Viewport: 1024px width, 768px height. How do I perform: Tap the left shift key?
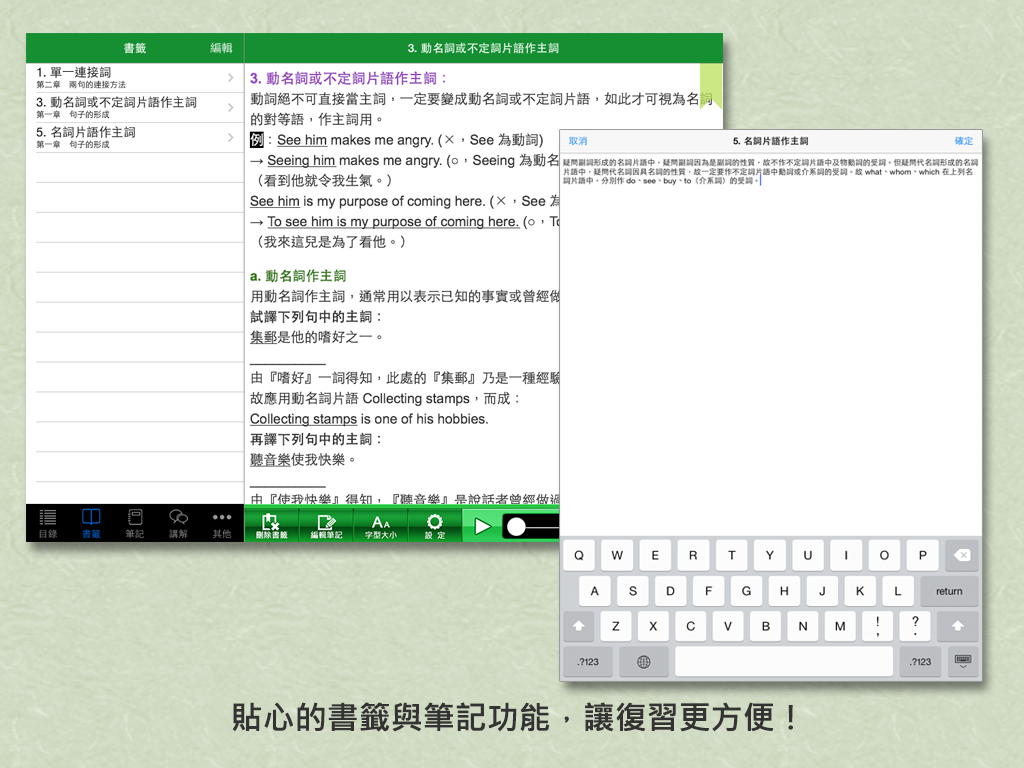click(x=579, y=626)
